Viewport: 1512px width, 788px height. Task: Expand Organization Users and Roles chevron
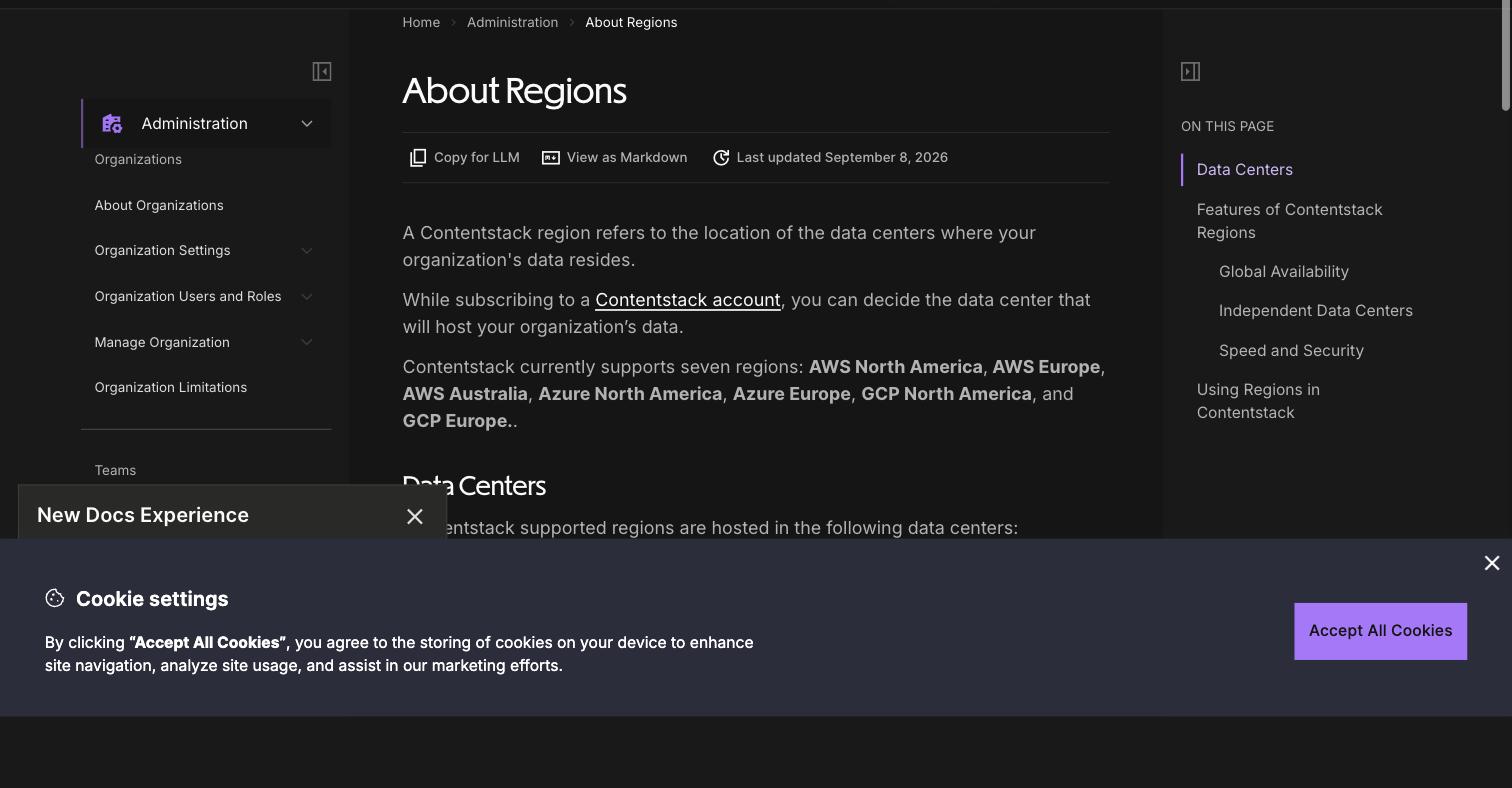click(307, 297)
